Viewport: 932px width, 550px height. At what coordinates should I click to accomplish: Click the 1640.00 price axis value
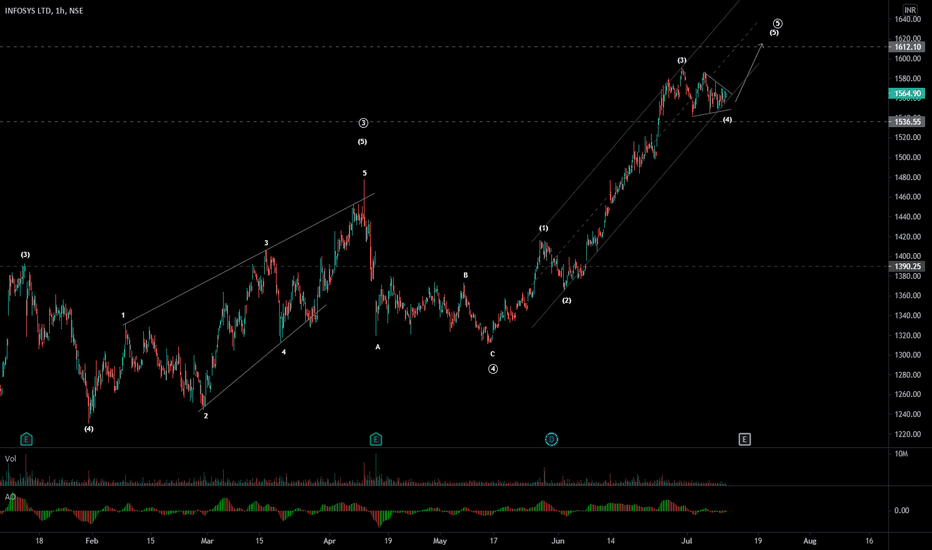coord(908,20)
